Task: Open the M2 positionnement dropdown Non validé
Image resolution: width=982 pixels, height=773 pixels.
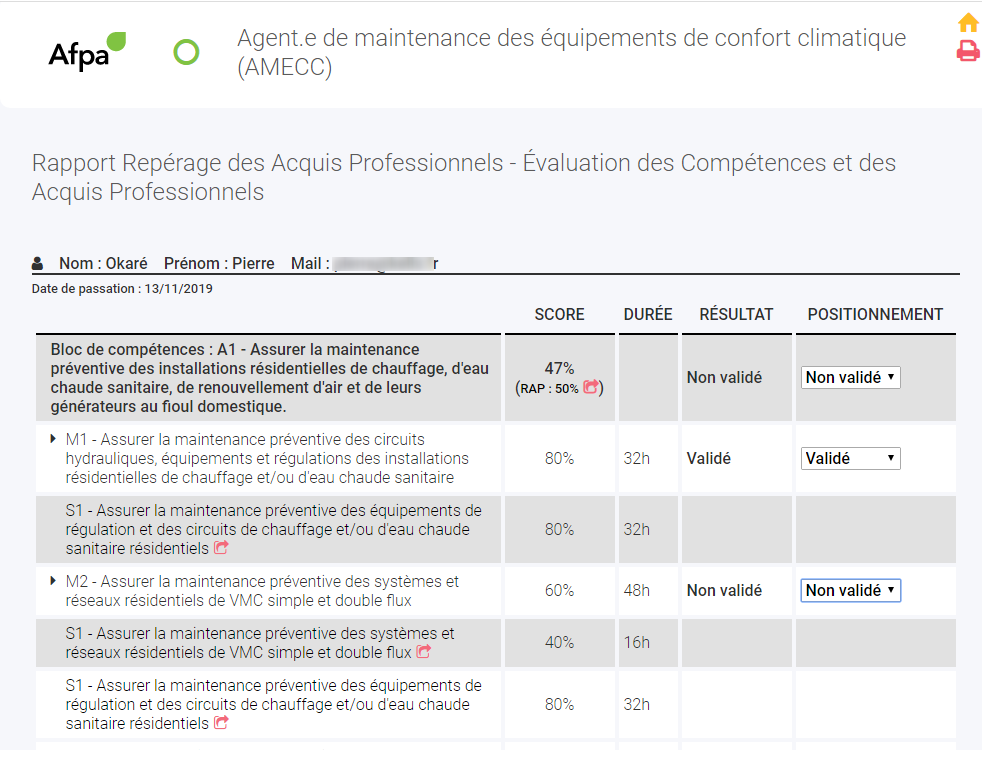Action: click(850, 590)
